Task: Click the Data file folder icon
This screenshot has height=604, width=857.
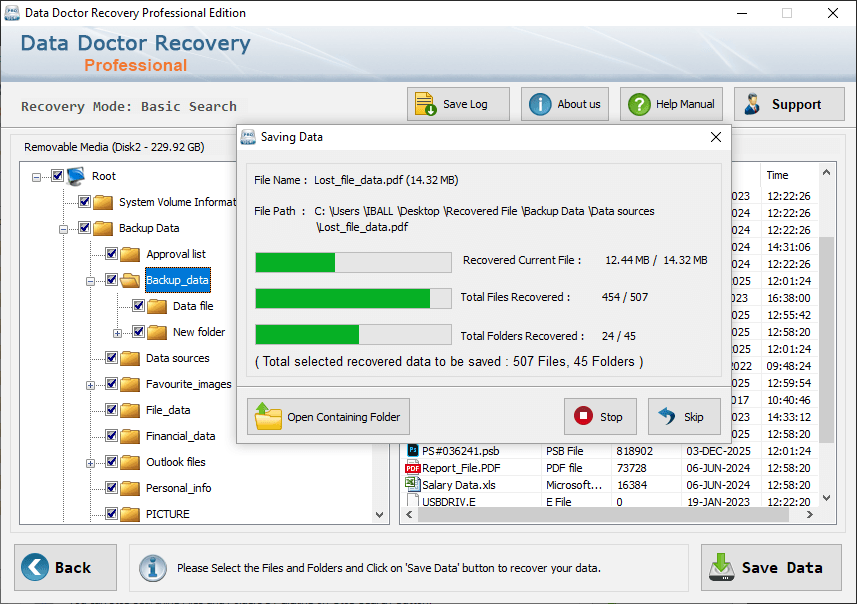Action: coord(157,306)
